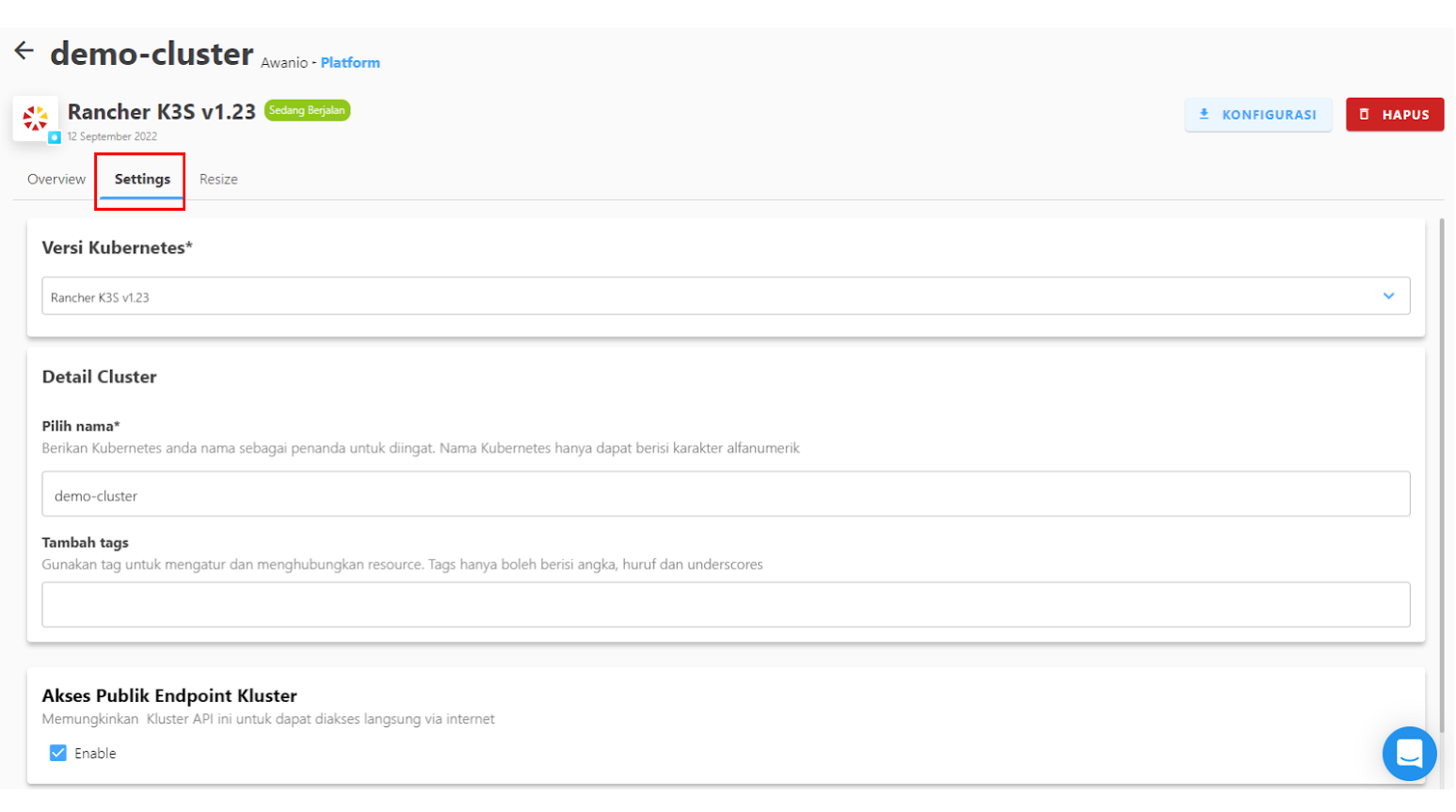The width and height of the screenshot is (1456, 812).
Task: Open the Resize tab
Action: tap(218, 179)
